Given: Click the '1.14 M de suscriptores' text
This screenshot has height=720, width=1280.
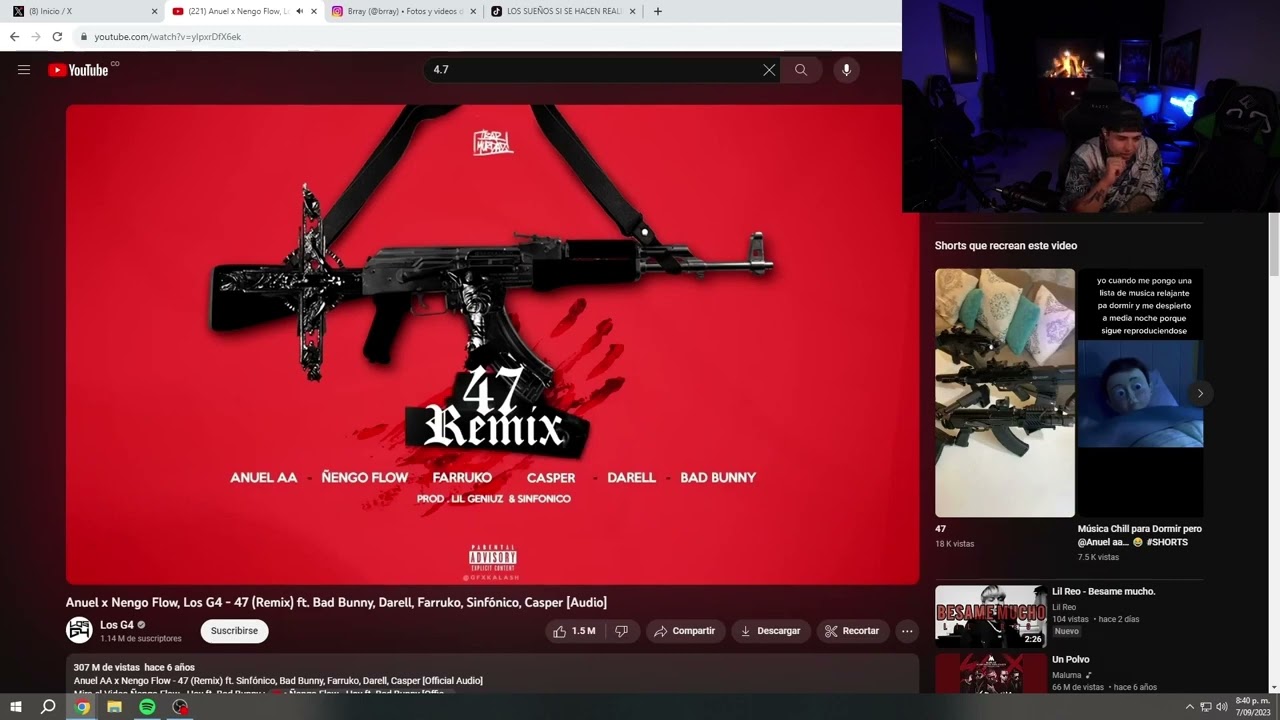Looking at the screenshot, I should pyautogui.click(x=141, y=638).
